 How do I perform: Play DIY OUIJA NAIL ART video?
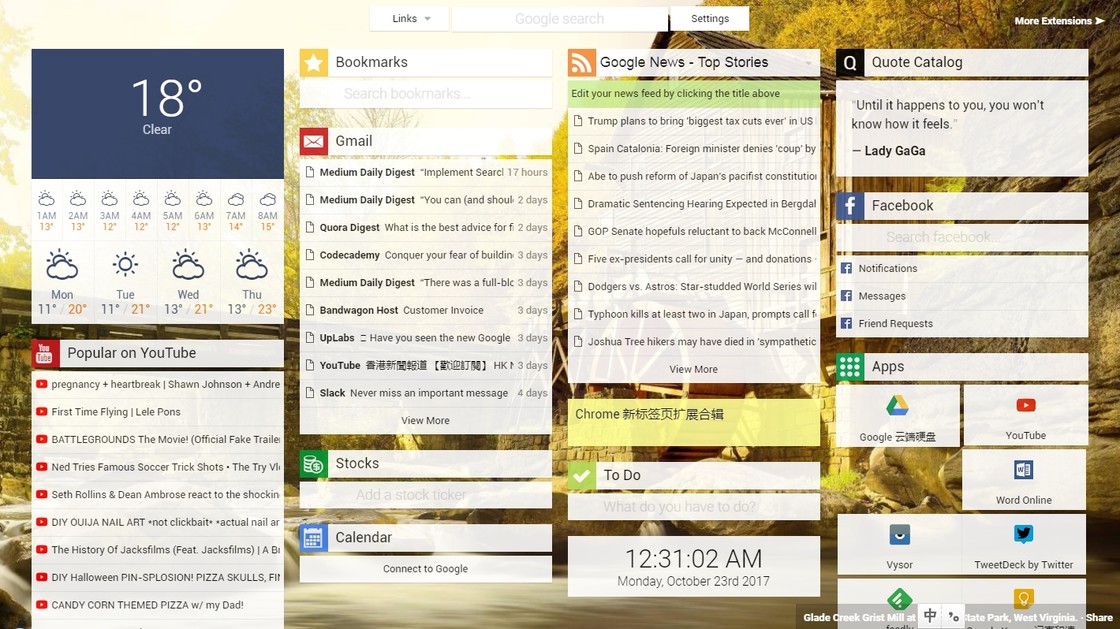click(157, 523)
